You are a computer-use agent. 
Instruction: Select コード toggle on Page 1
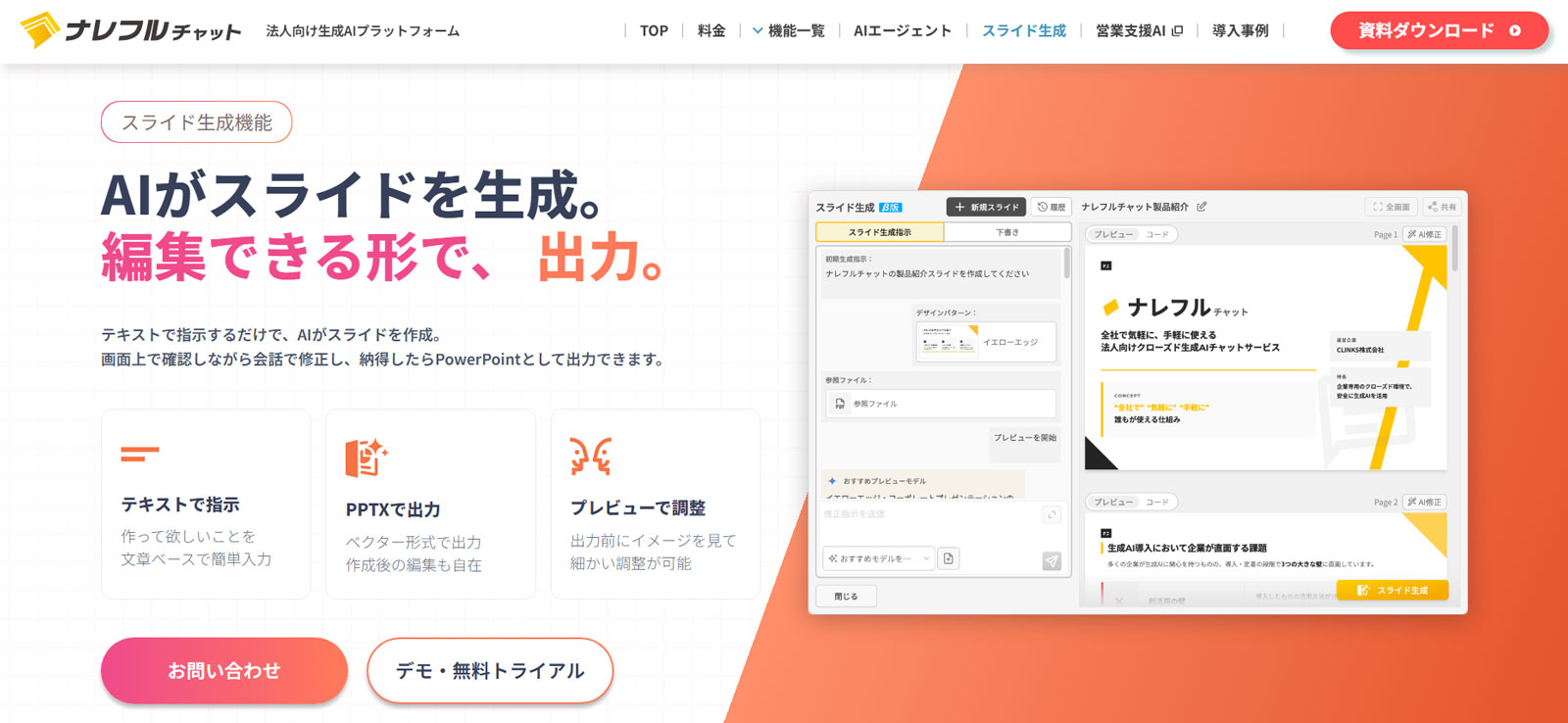[1157, 234]
